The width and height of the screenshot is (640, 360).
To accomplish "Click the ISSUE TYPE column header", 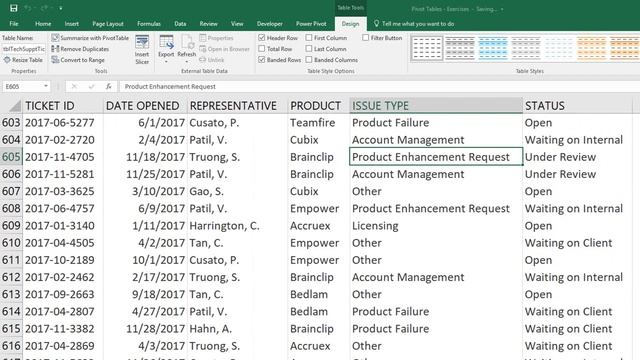I will tap(436, 106).
